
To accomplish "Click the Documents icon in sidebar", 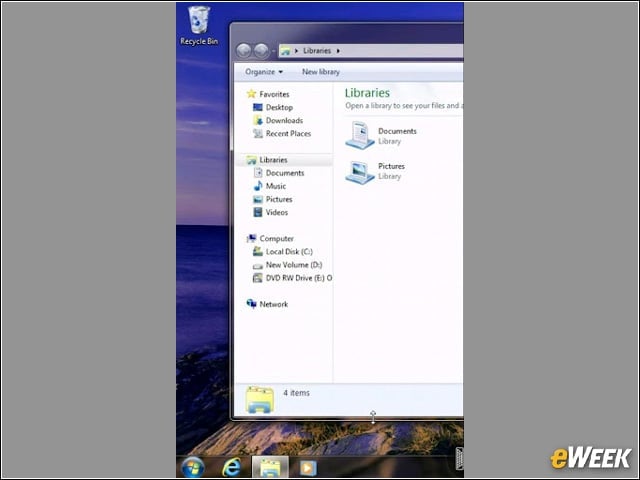I will [258, 173].
